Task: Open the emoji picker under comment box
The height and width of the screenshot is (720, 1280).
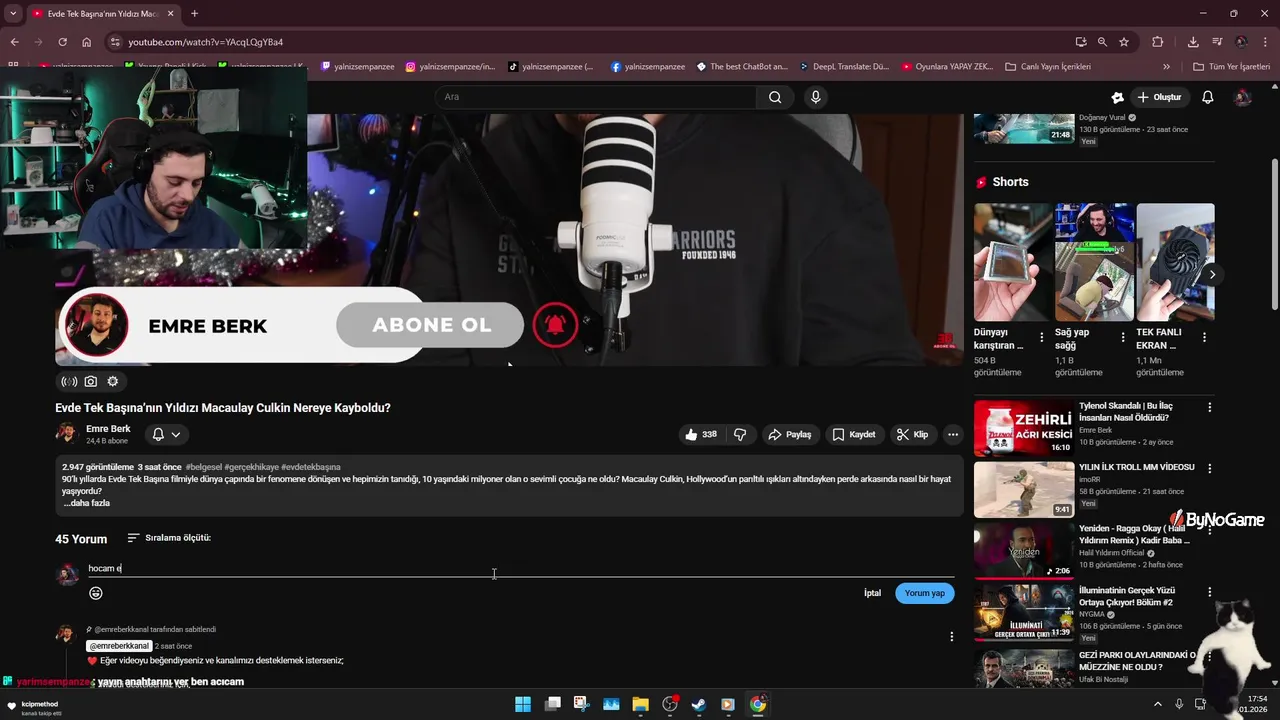Action: point(96,593)
